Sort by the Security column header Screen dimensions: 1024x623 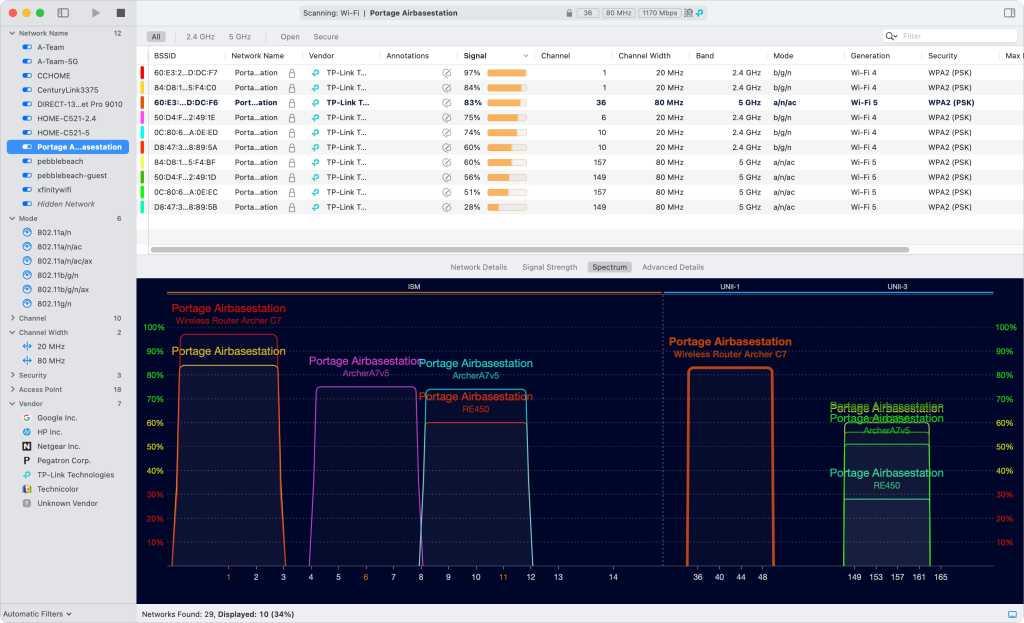(x=942, y=56)
